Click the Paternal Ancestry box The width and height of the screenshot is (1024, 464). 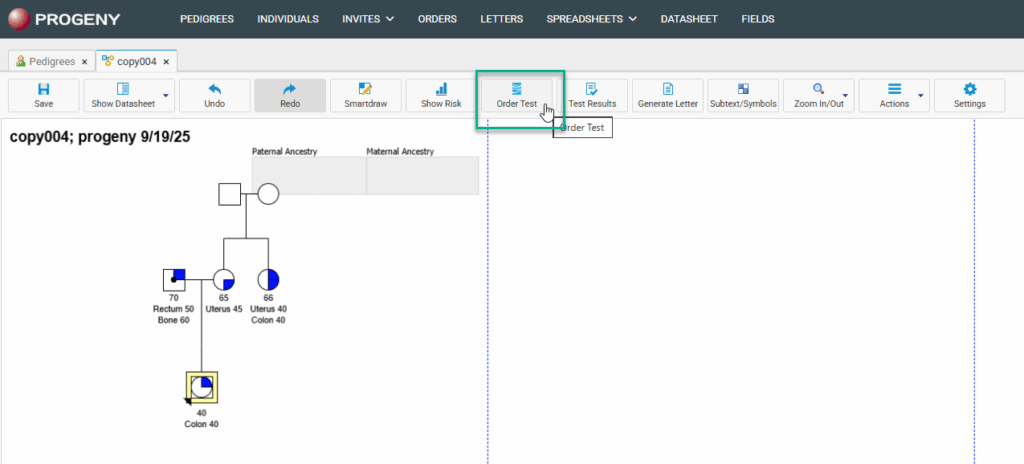308,176
